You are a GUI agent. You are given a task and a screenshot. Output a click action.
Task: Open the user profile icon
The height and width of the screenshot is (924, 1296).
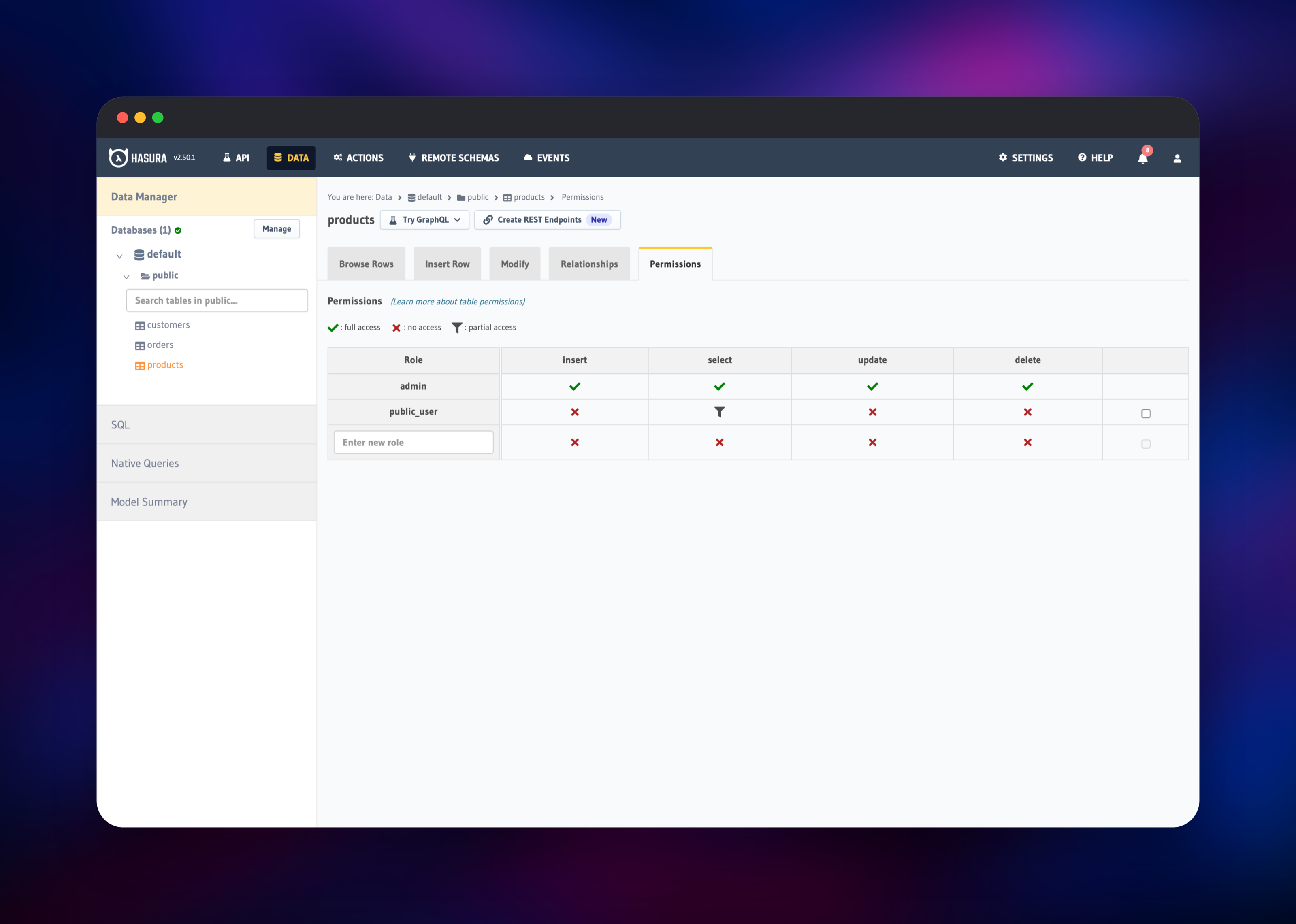(1177, 158)
